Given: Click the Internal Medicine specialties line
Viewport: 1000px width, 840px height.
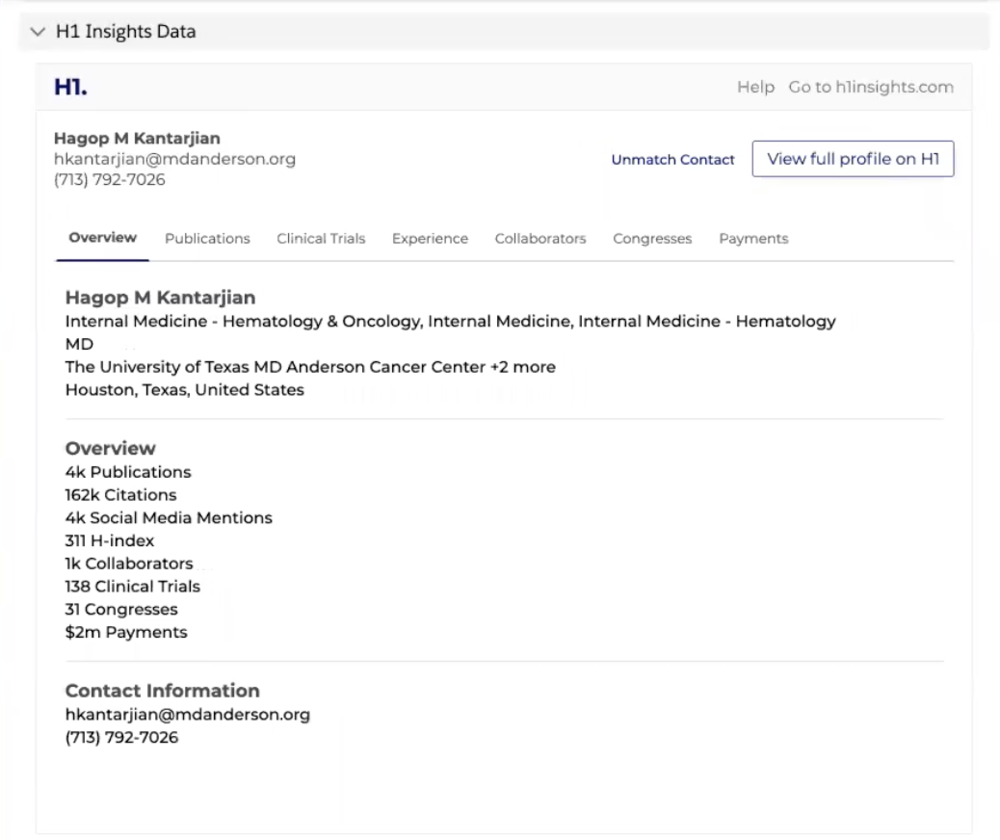Looking at the screenshot, I should click(x=450, y=321).
